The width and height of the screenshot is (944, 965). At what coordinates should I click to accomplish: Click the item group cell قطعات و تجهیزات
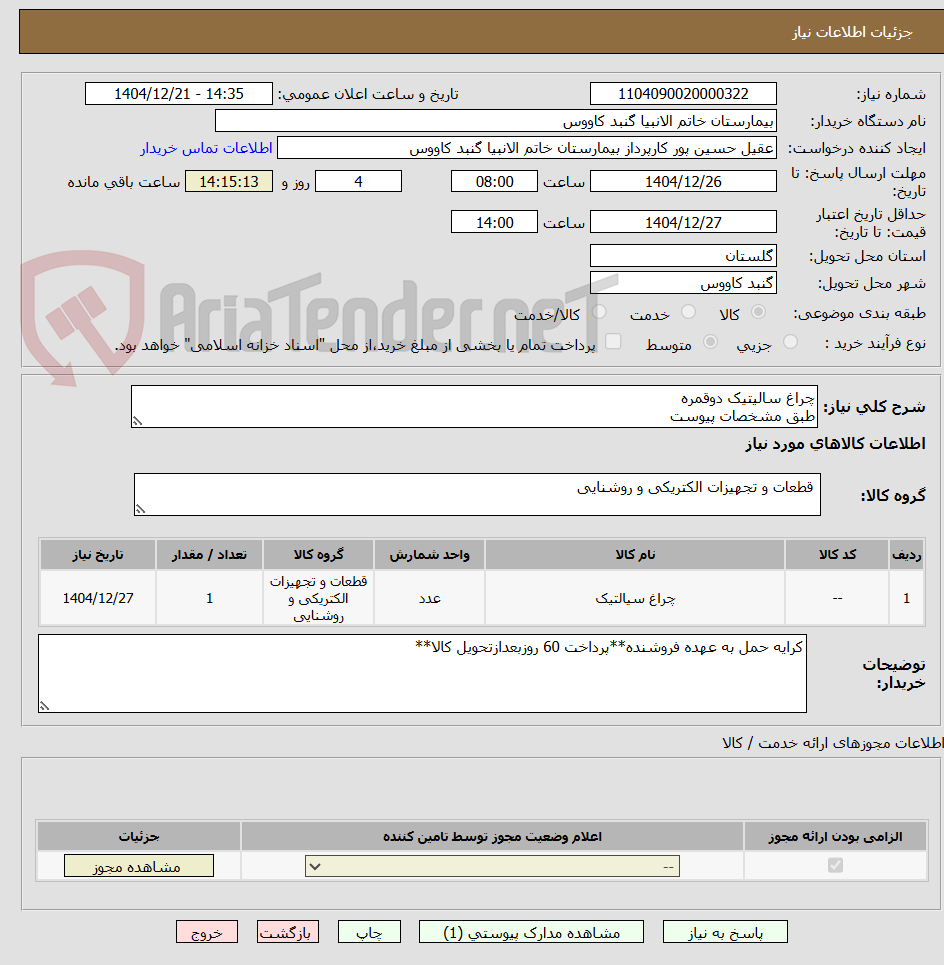[318, 598]
